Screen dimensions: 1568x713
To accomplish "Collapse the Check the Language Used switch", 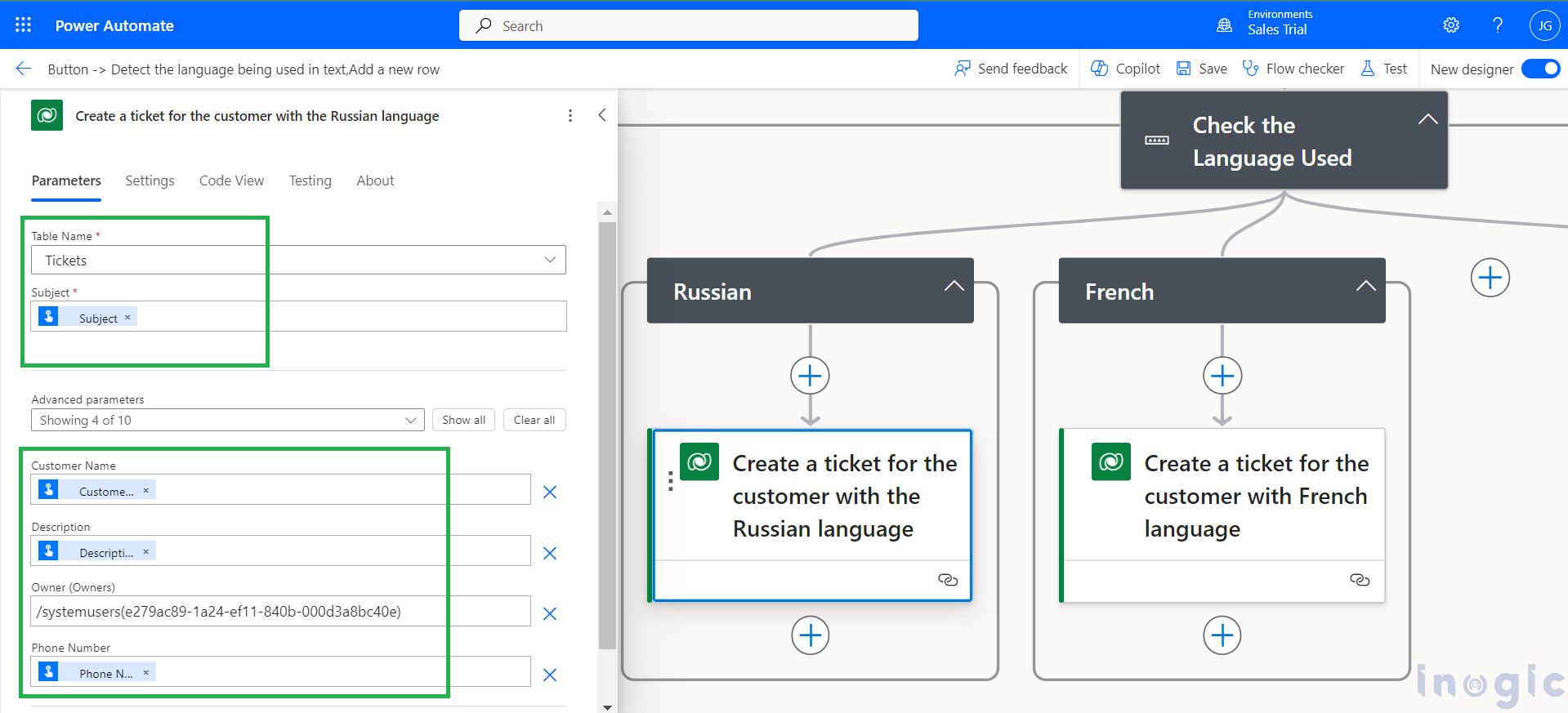I will pos(1427,119).
